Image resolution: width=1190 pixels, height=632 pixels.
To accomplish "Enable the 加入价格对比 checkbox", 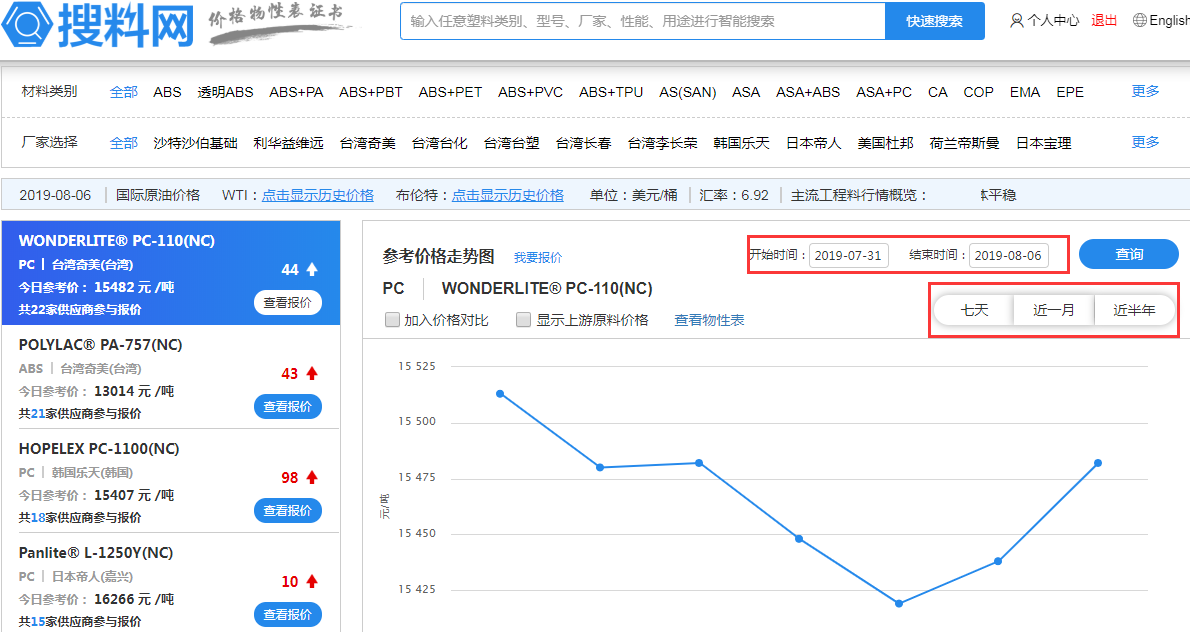I will pyautogui.click(x=392, y=320).
